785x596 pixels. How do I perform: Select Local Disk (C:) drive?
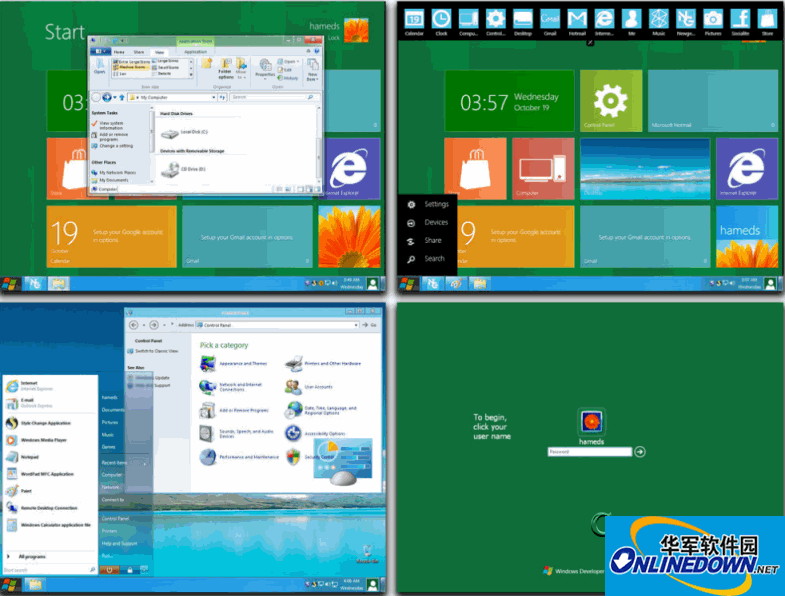click(184, 133)
